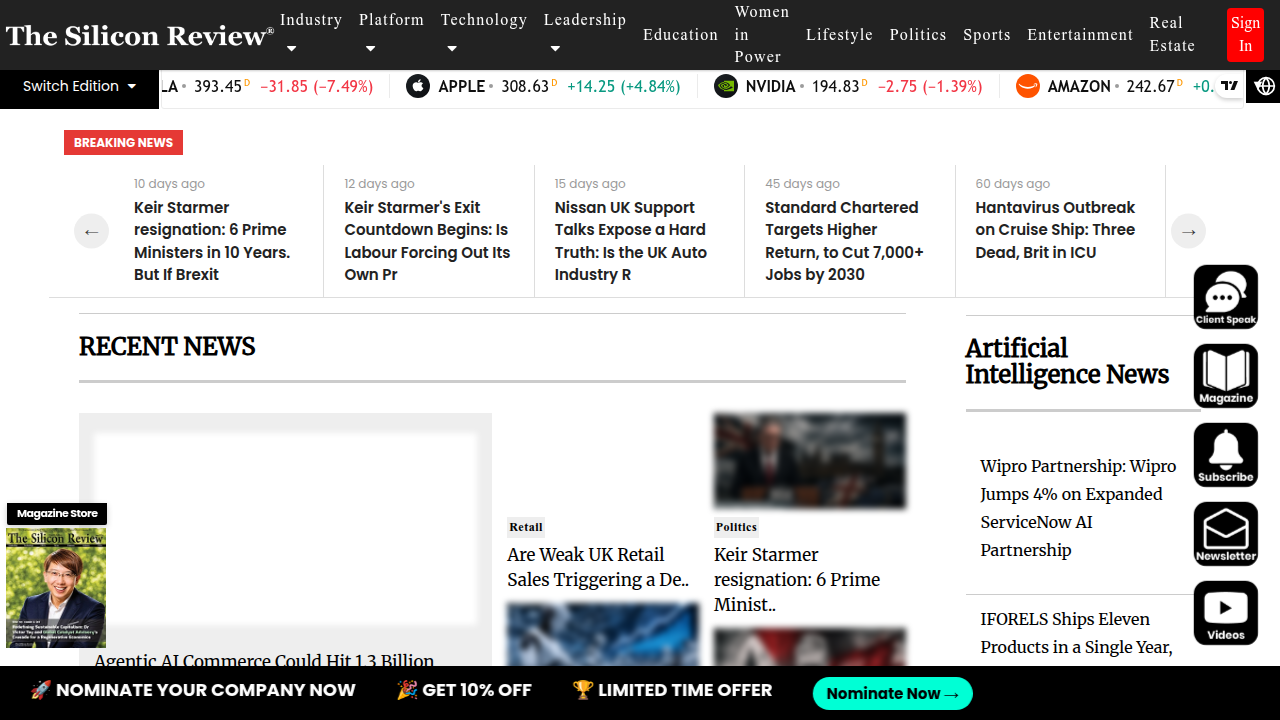
Task: Open Keir Starmer resignation article under Politics tag
Action: click(797, 580)
